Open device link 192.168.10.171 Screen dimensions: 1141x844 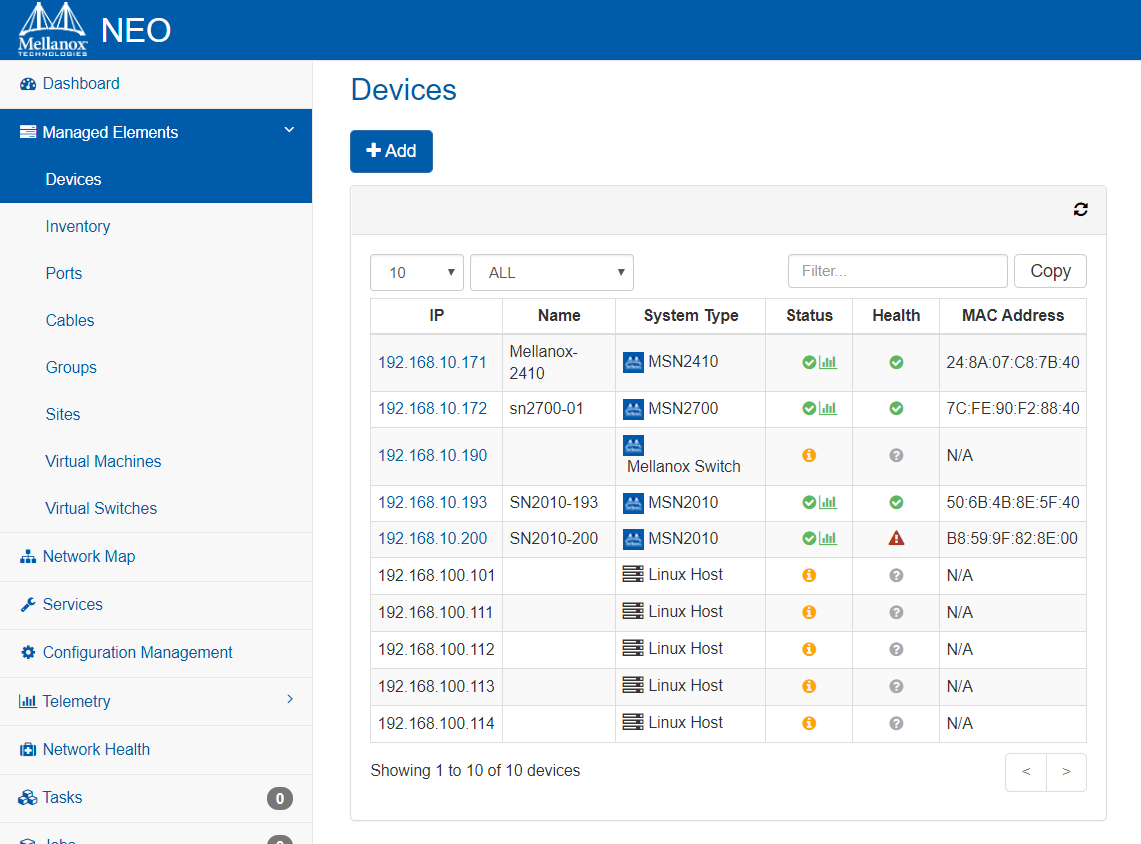tap(432, 362)
